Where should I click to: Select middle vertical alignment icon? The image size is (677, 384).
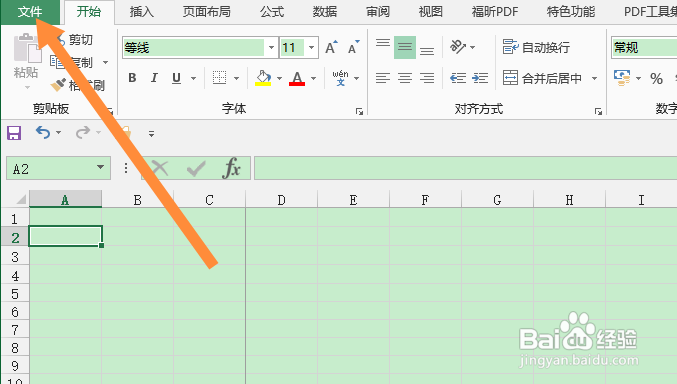click(x=405, y=47)
